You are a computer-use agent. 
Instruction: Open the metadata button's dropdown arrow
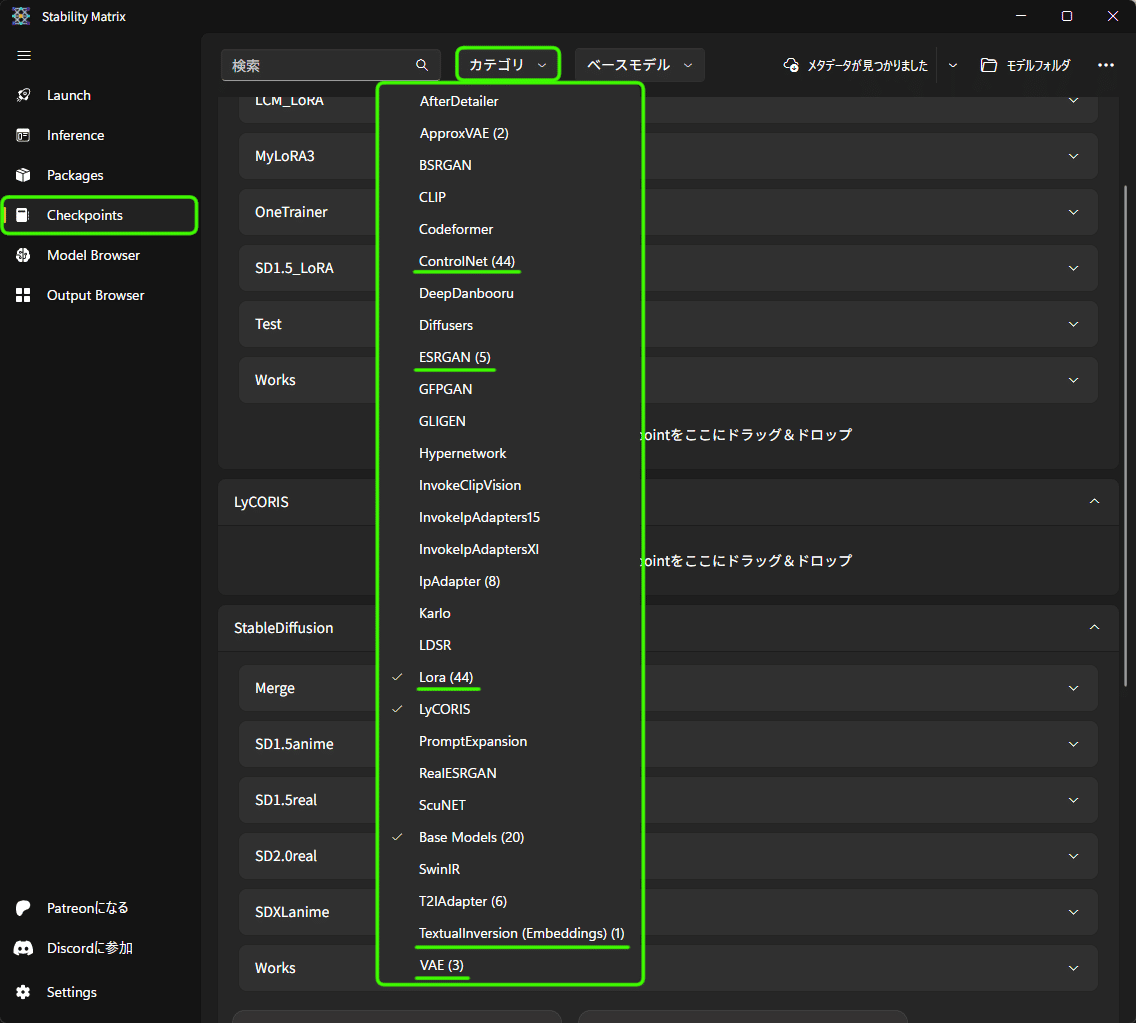pyautogui.click(x=953, y=65)
